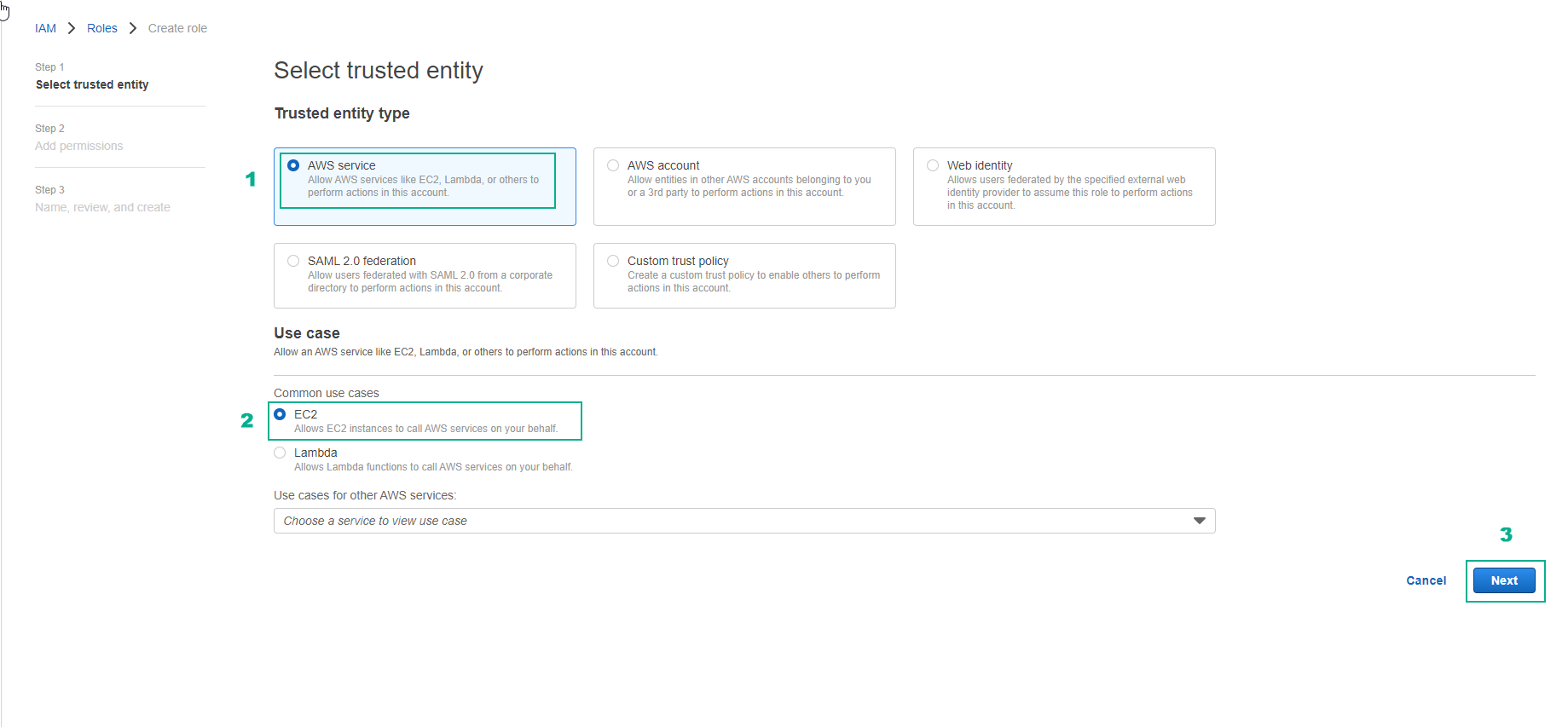
Task: Click the 'Allows EC2 instances to call AWS services' text
Action: 425,429
